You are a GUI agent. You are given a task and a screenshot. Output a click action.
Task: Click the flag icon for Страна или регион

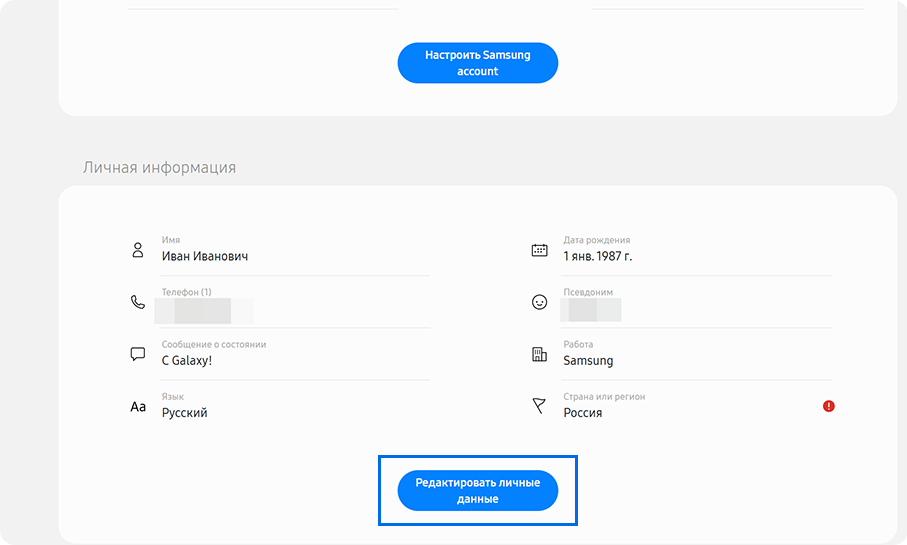(x=539, y=406)
